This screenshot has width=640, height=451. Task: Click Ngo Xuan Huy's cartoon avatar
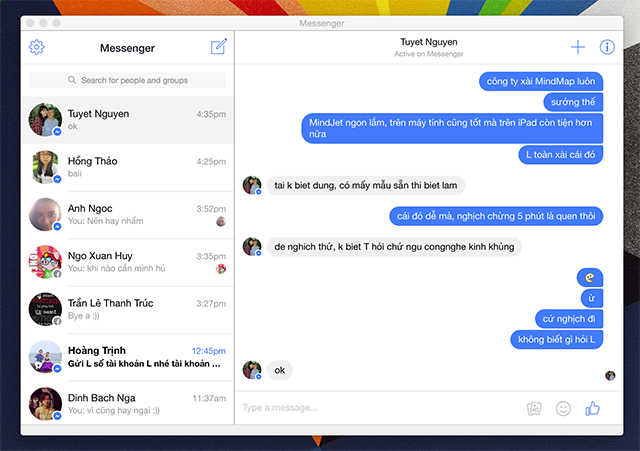coord(45,262)
